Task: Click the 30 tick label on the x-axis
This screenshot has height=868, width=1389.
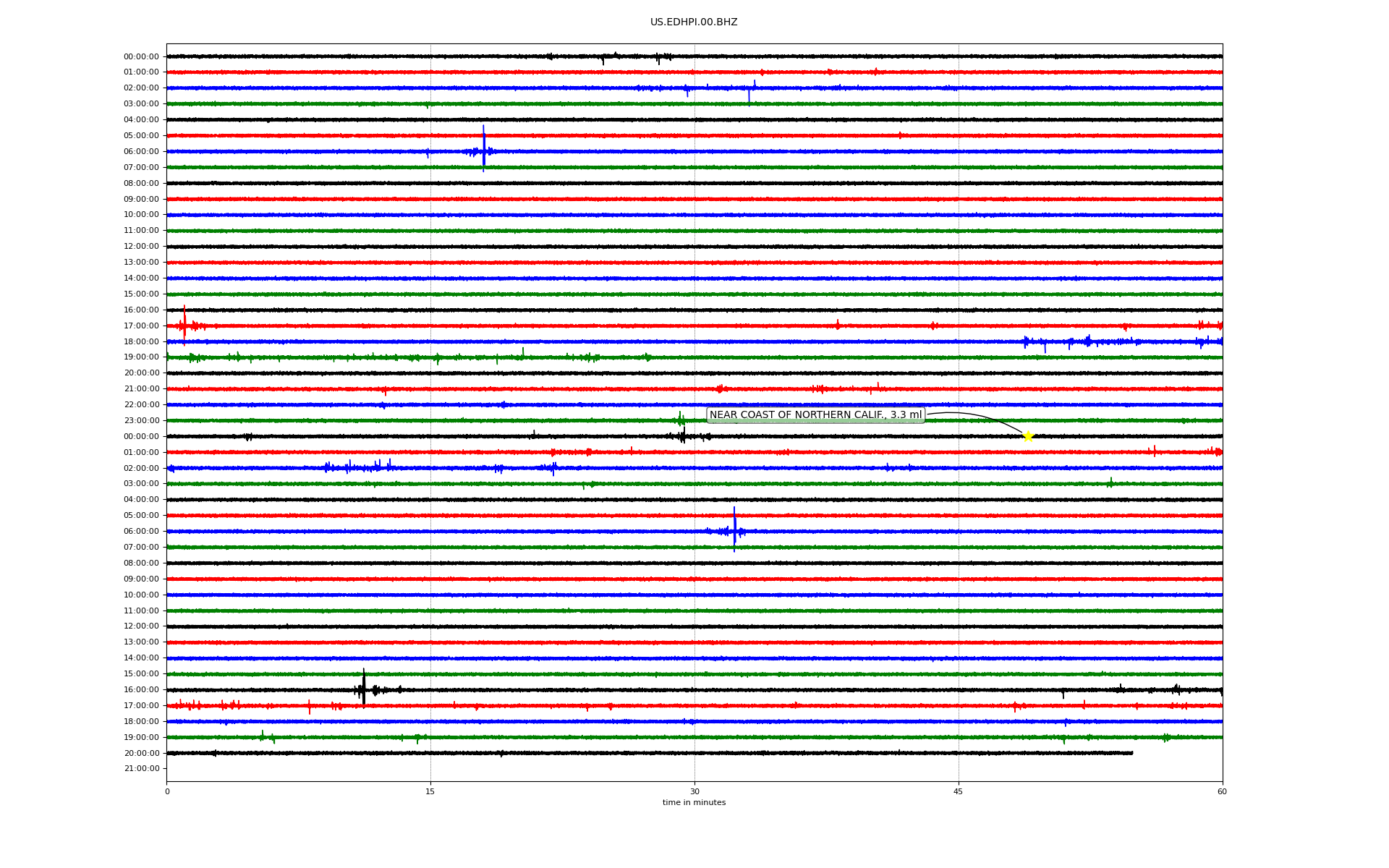Action: [x=694, y=791]
